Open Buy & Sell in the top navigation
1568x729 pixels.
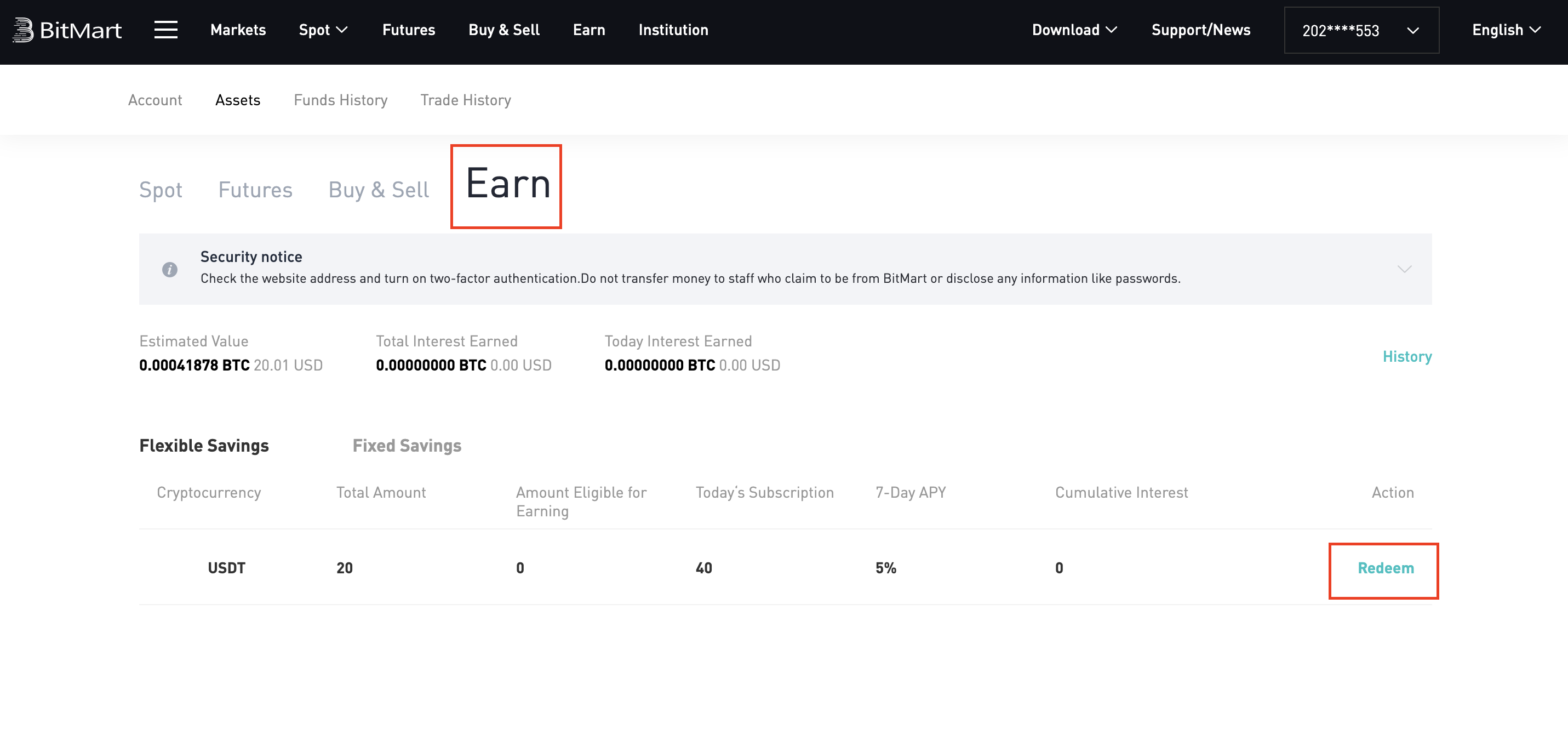coord(504,30)
